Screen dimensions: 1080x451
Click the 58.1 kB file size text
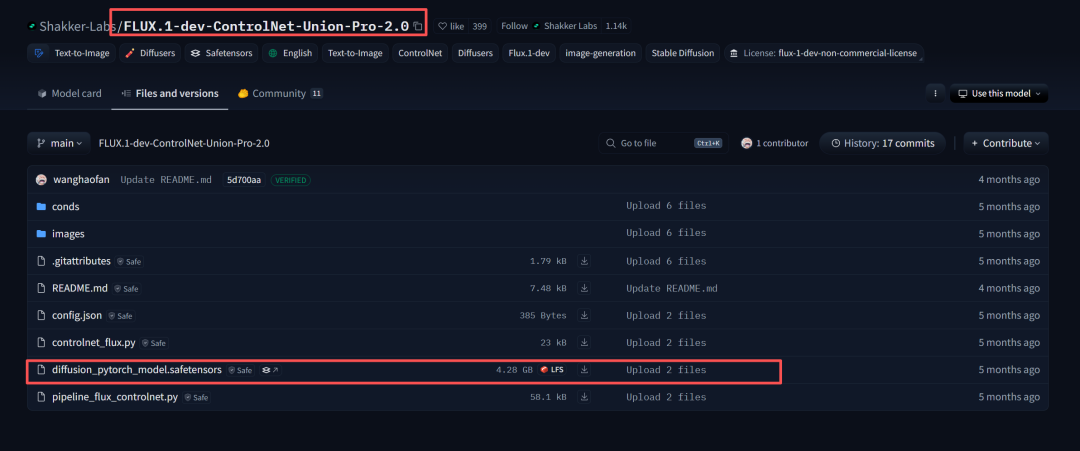click(547, 397)
